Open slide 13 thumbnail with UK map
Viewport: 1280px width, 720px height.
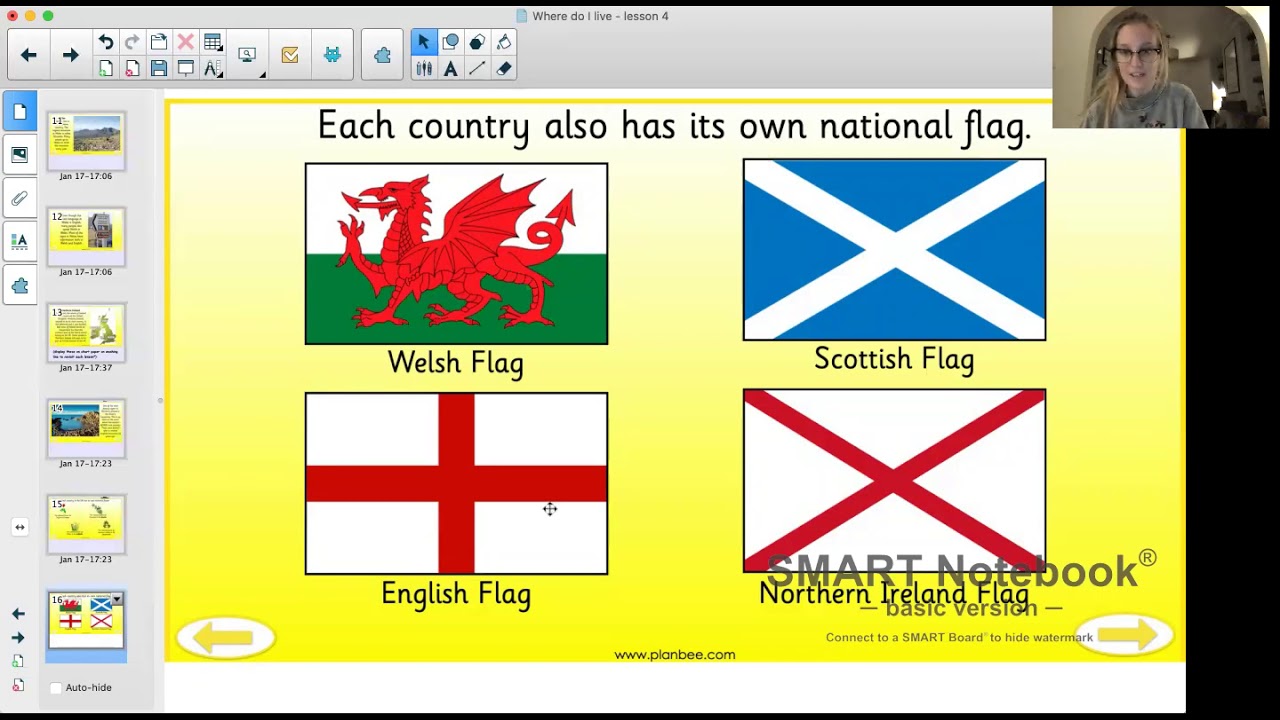(x=86, y=332)
